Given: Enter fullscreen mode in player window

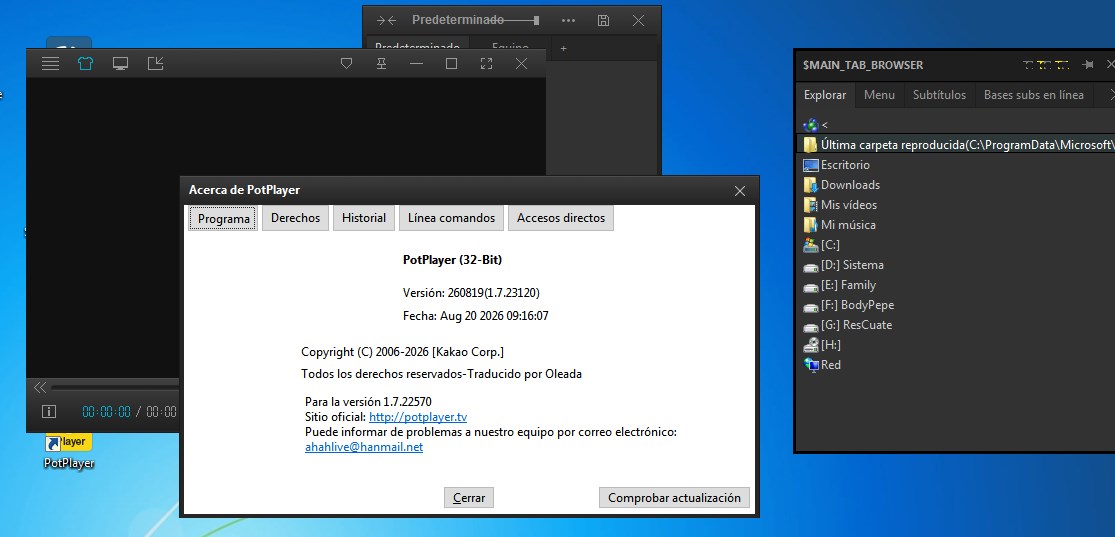Looking at the screenshot, I should [x=486, y=64].
